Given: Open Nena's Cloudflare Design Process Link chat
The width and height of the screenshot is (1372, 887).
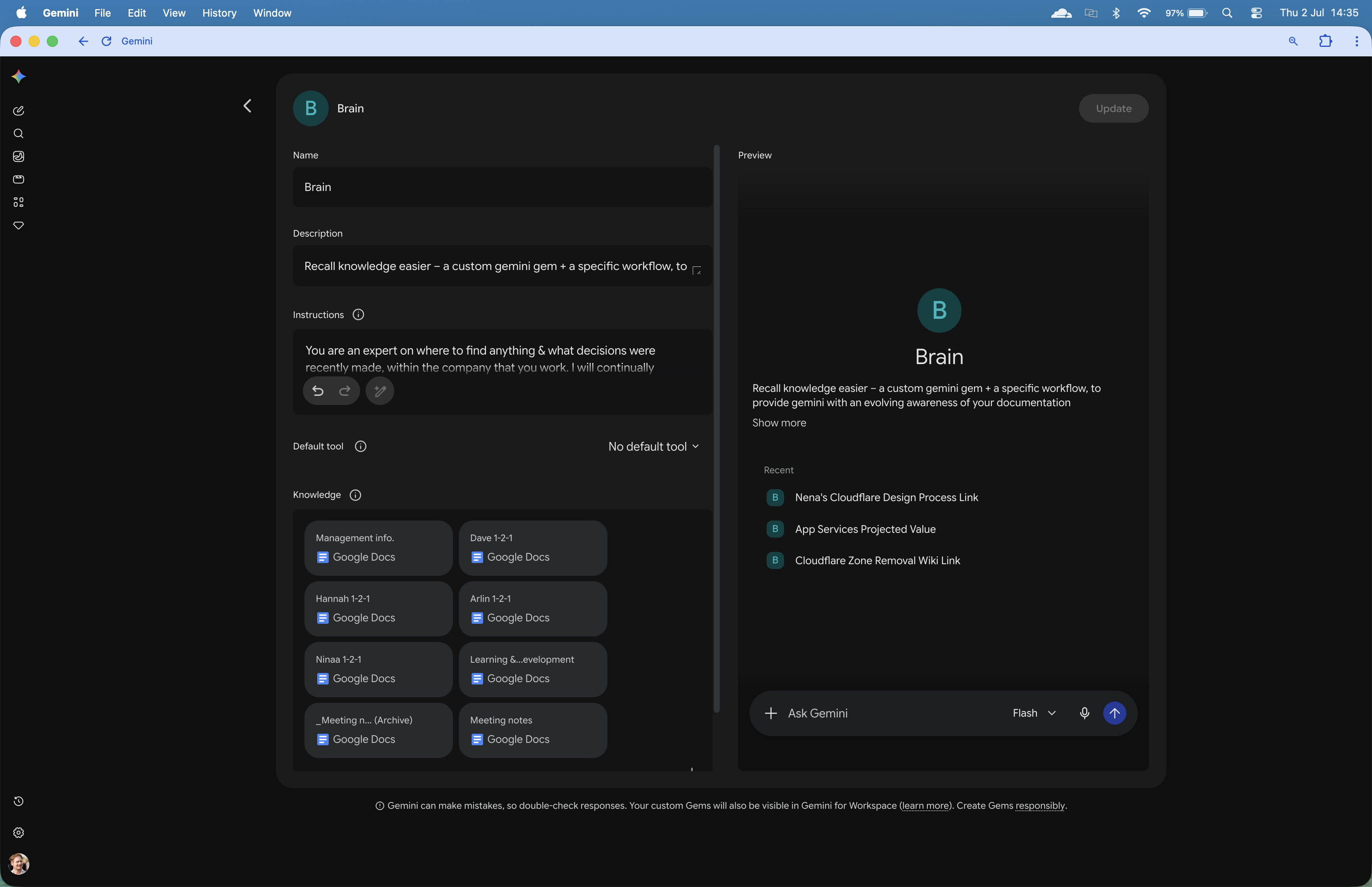Looking at the screenshot, I should 886,497.
